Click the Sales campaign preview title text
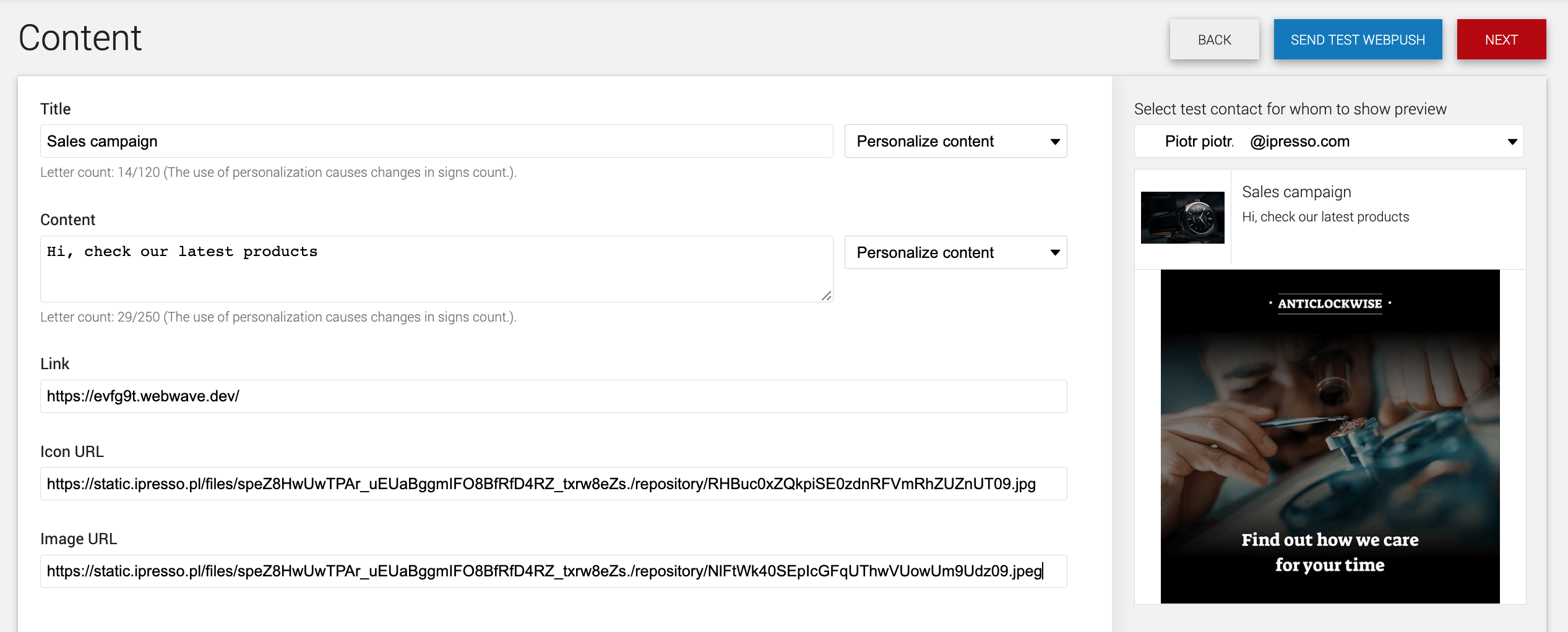 [x=1296, y=192]
